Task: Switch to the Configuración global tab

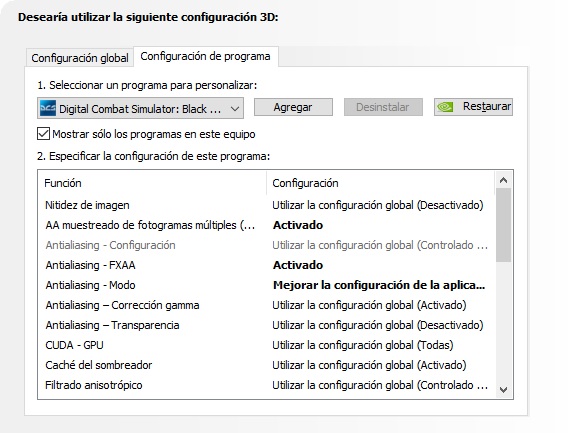Action: click(x=80, y=58)
